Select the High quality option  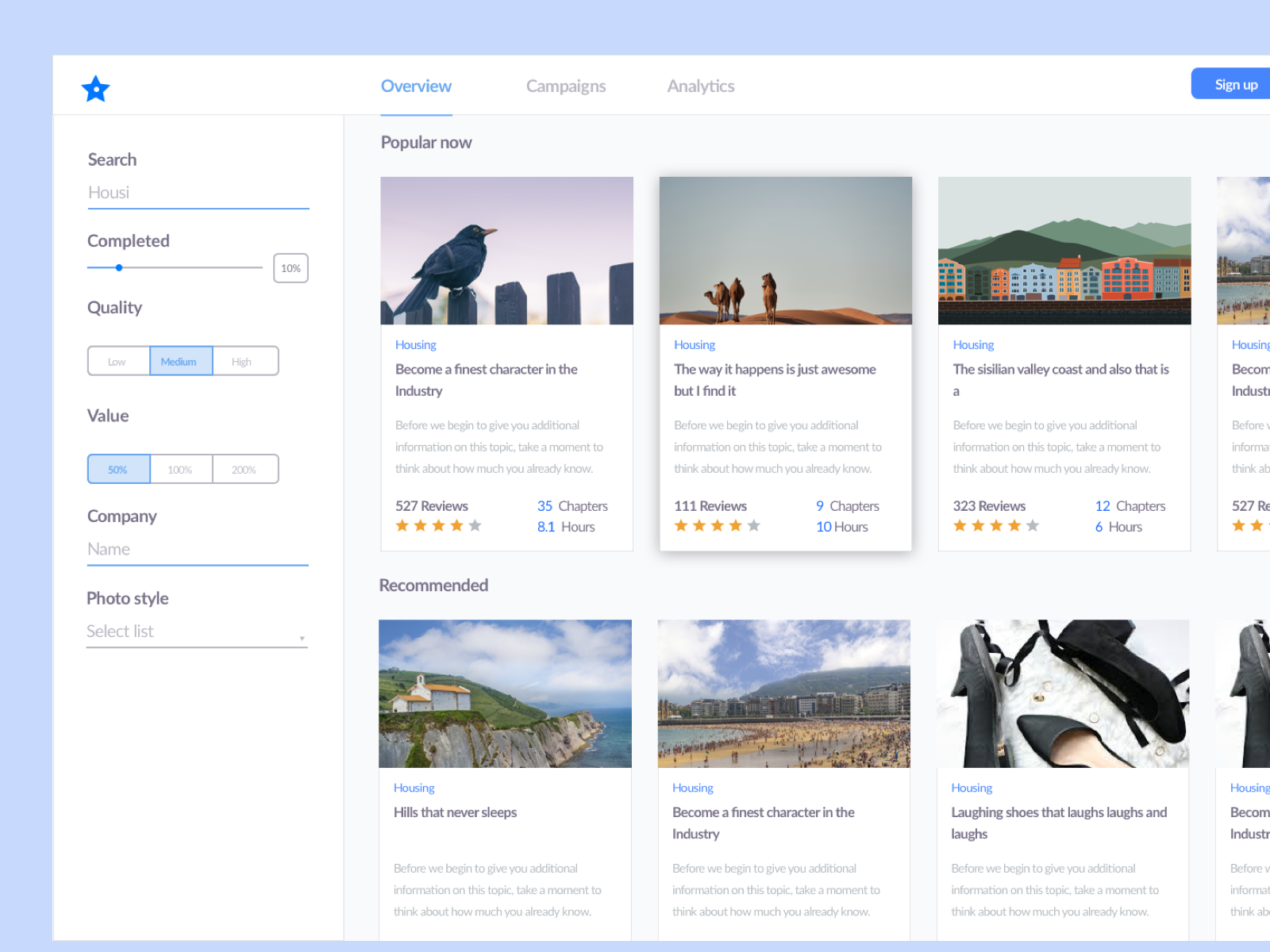(244, 361)
